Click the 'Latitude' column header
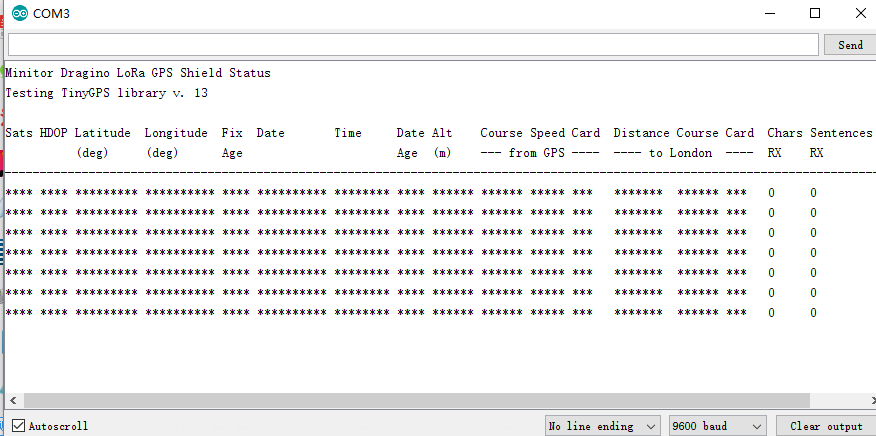The height and width of the screenshot is (436, 876). 103,133
